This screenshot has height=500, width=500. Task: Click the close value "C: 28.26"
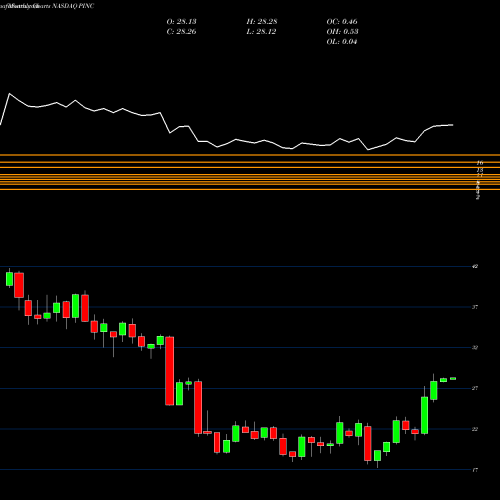click(181, 32)
